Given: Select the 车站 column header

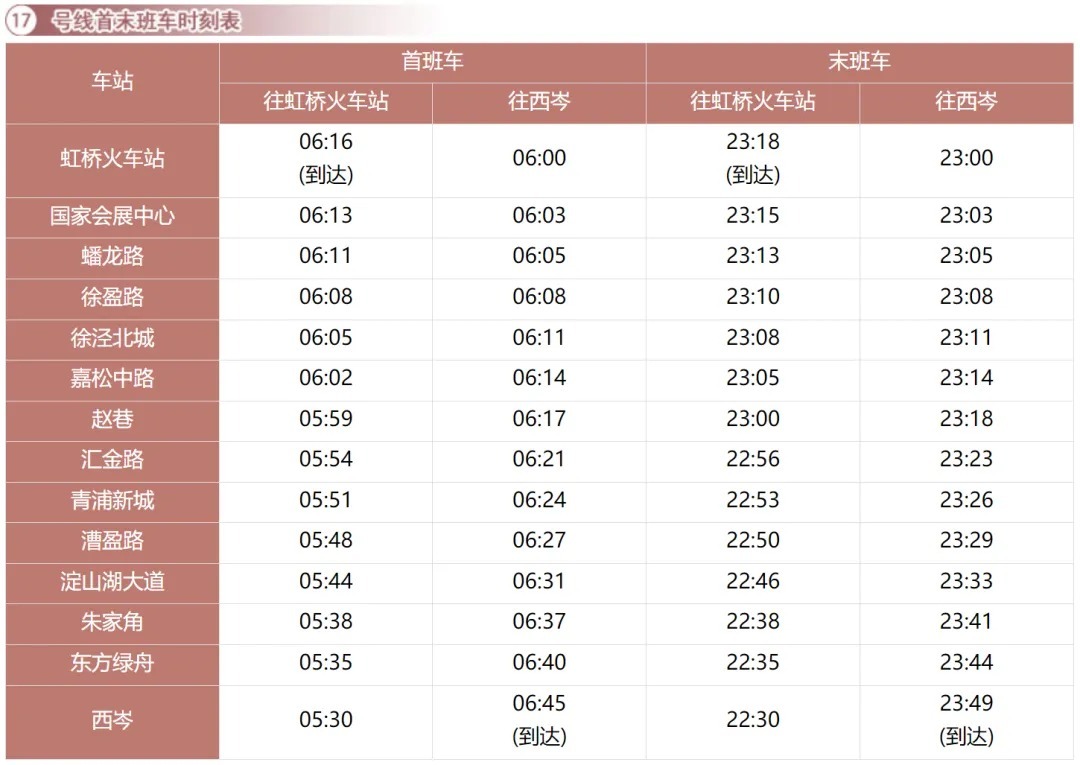Looking at the screenshot, I should click(112, 82).
